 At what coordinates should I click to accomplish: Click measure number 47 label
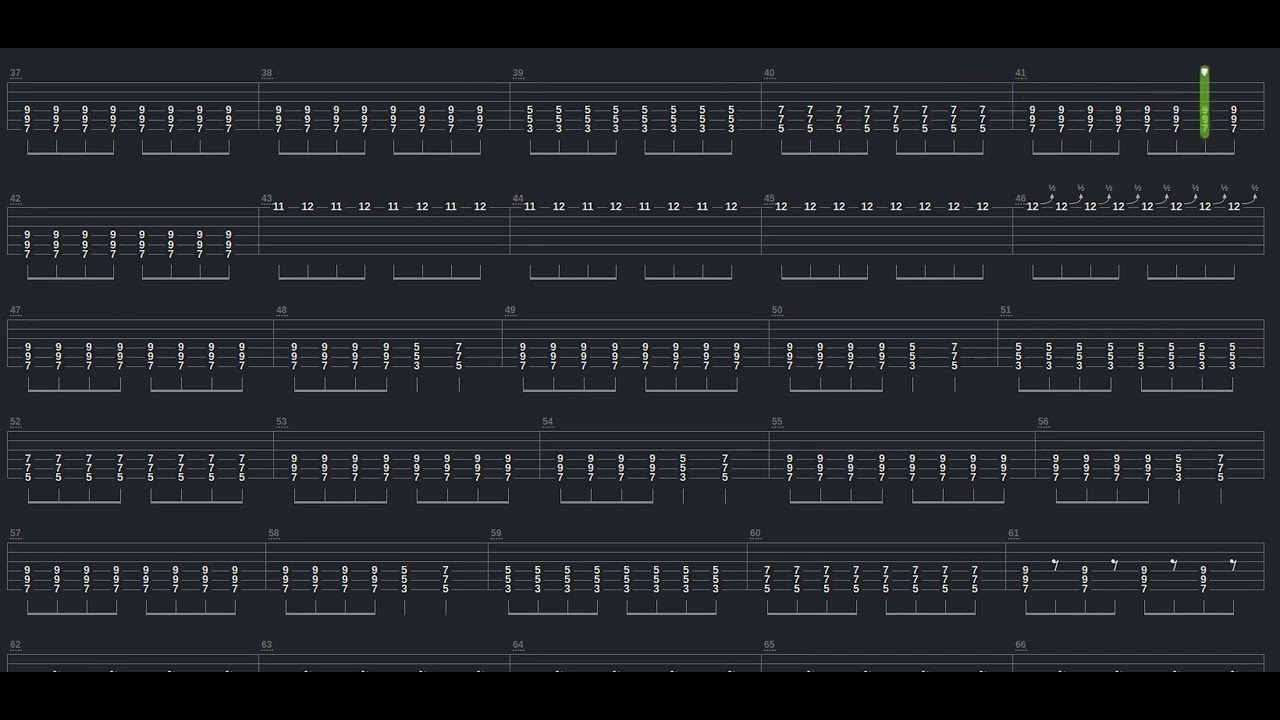coord(15,311)
